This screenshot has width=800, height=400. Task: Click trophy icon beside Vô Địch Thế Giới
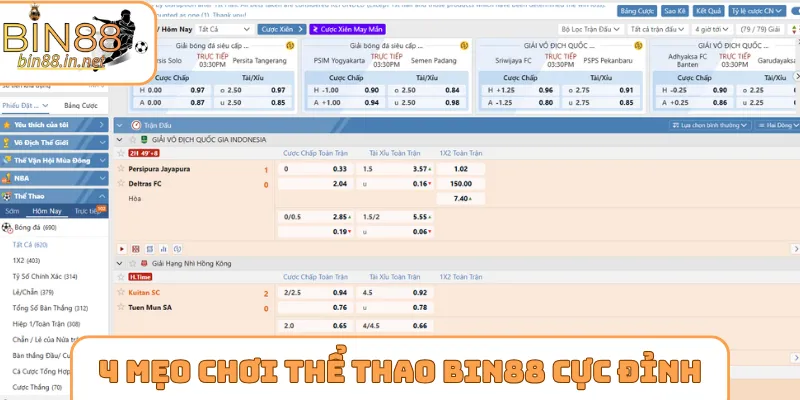point(7,142)
